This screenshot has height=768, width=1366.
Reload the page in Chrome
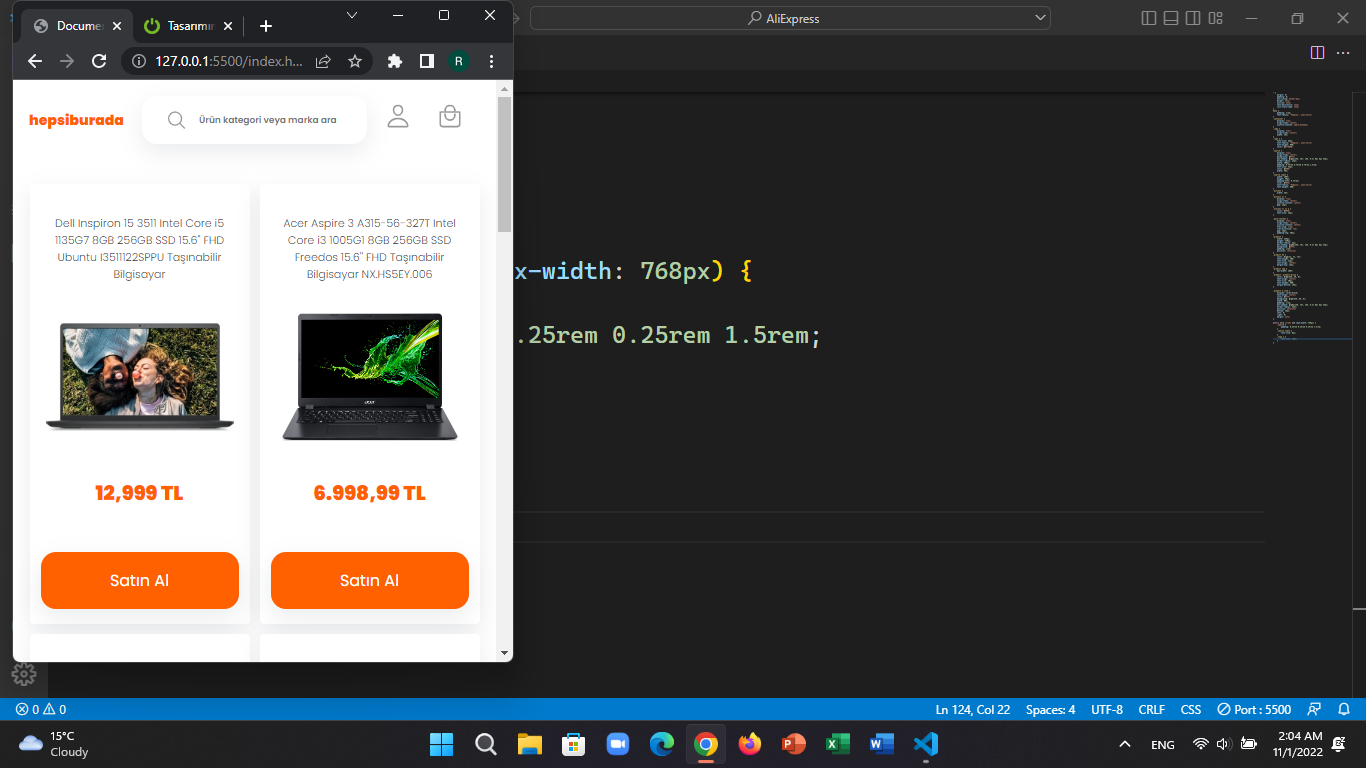click(x=99, y=61)
